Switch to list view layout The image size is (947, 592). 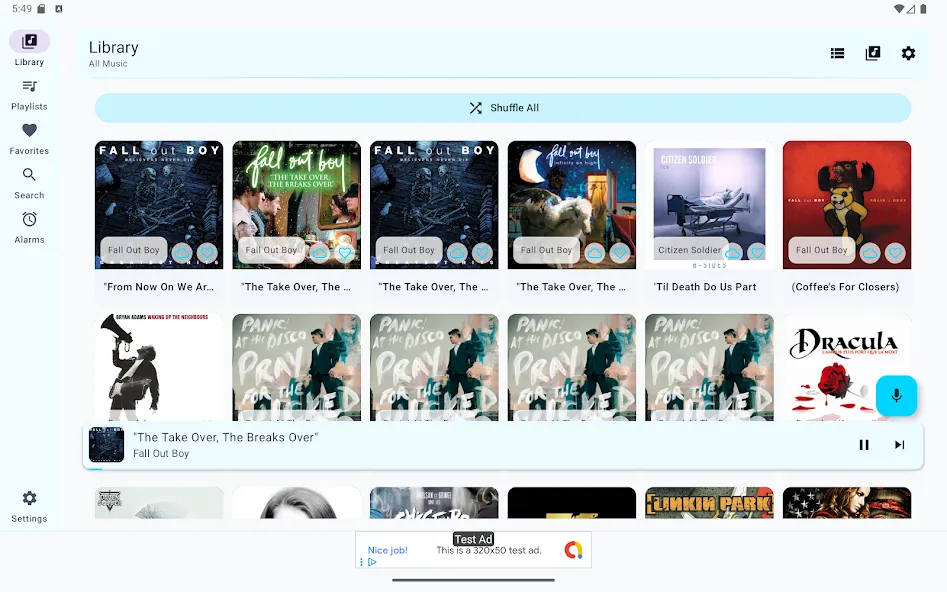point(837,53)
